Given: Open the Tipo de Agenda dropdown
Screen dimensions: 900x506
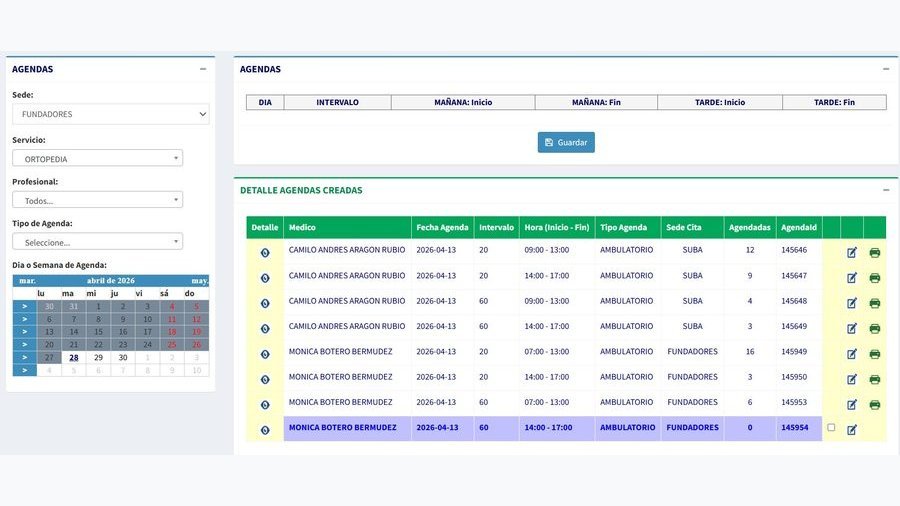Looking at the screenshot, I should tap(98, 242).
